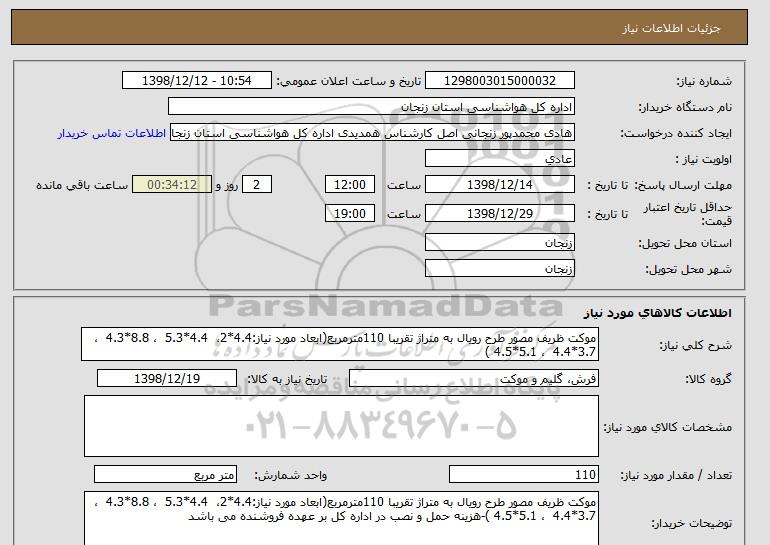Click label شماره نیاز
The height and width of the screenshot is (545, 770).
click(x=704, y=81)
